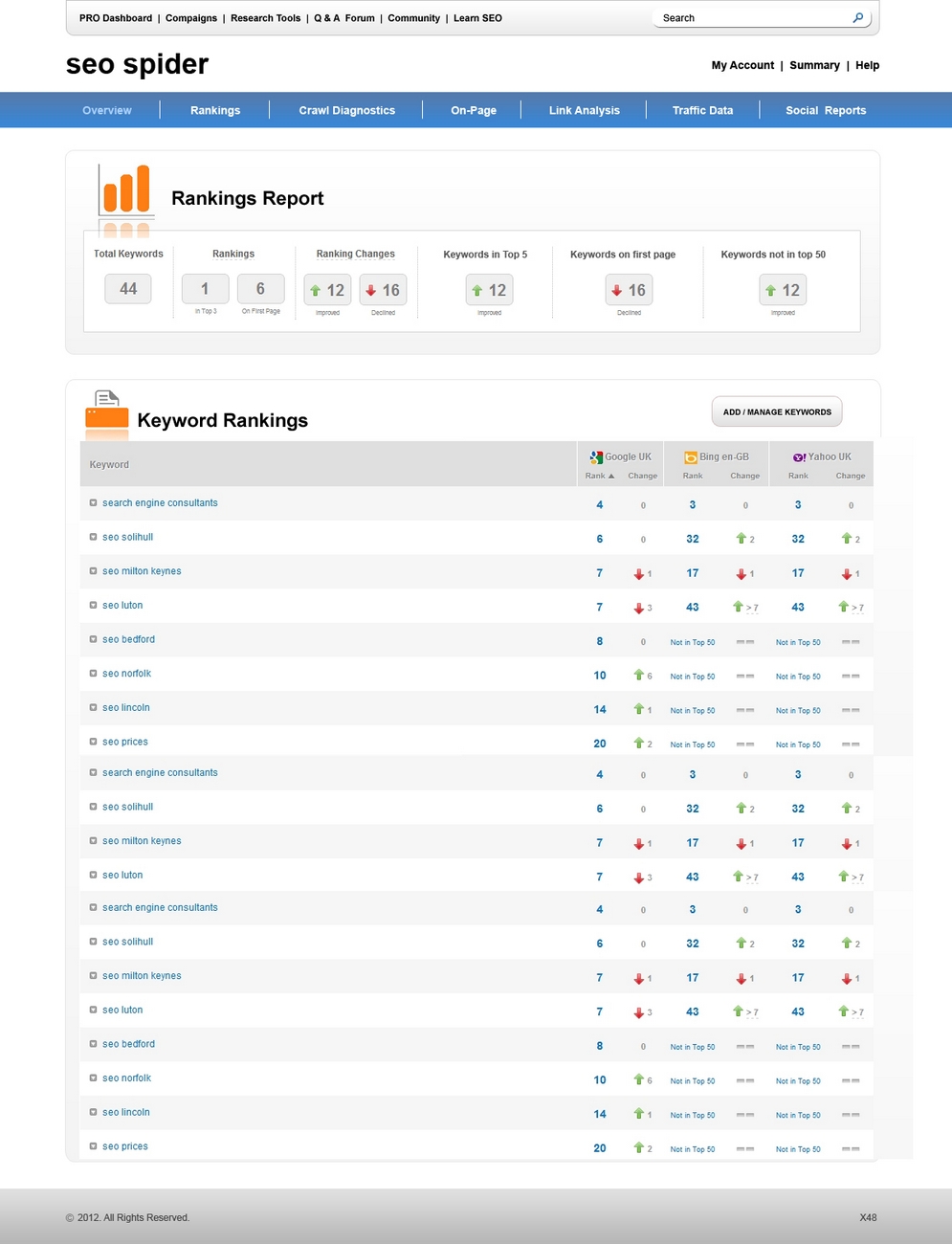
Task: Click the Google UK logo icon
Action: [x=596, y=457]
